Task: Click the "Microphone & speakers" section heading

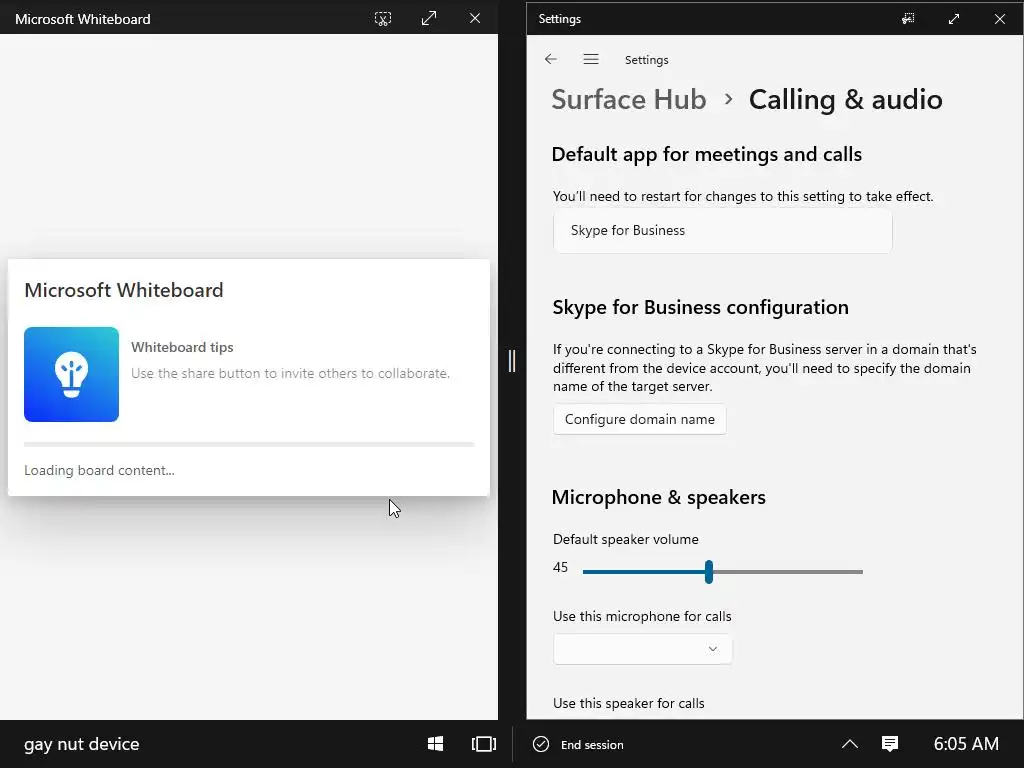Action: pyautogui.click(x=658, y=498)
